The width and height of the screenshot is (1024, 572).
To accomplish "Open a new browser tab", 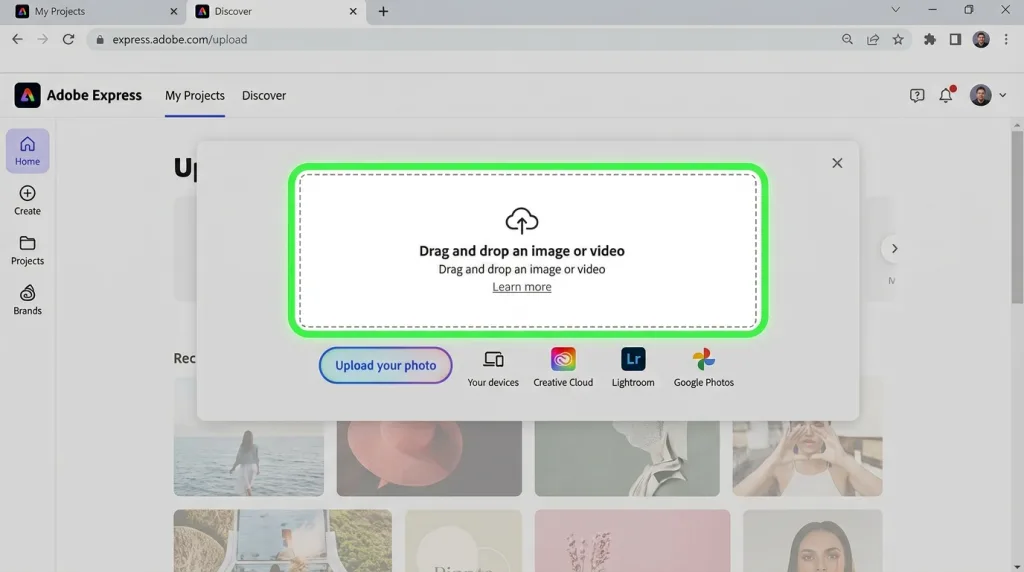I will (x=383, y=12).
